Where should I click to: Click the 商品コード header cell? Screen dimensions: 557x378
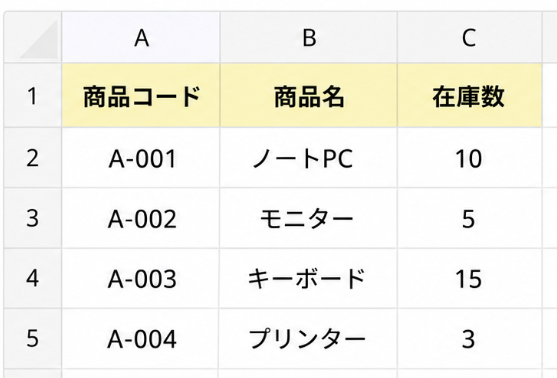pyautogui.click(x=141, y=96)
